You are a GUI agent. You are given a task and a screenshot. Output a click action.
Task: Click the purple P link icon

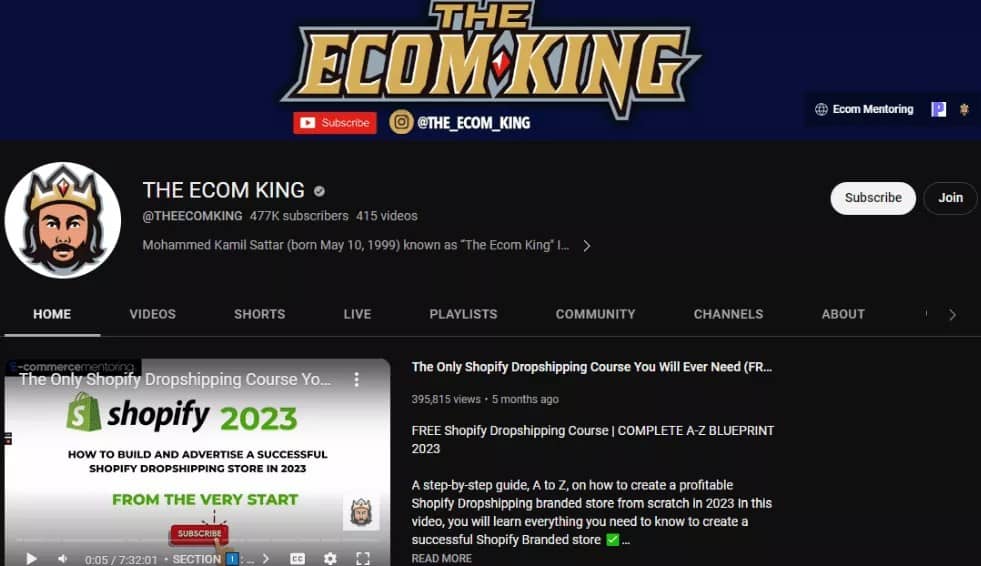tap(938, 109)
